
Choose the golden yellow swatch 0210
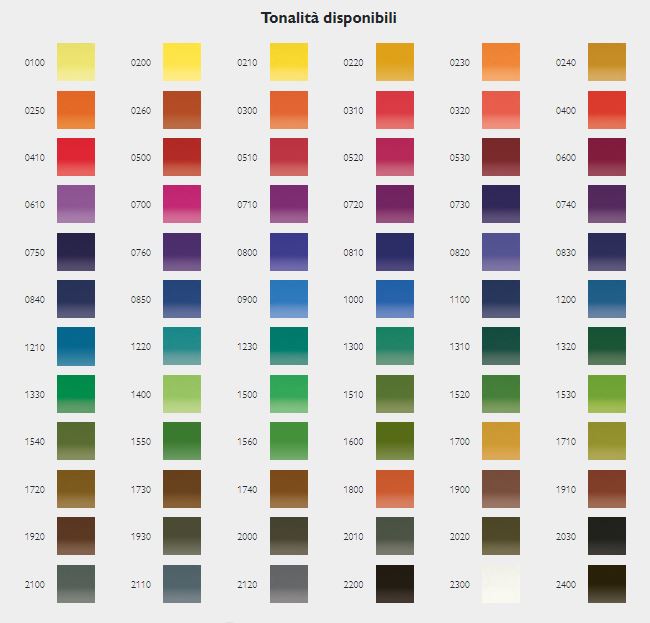(x=289, y=62)
